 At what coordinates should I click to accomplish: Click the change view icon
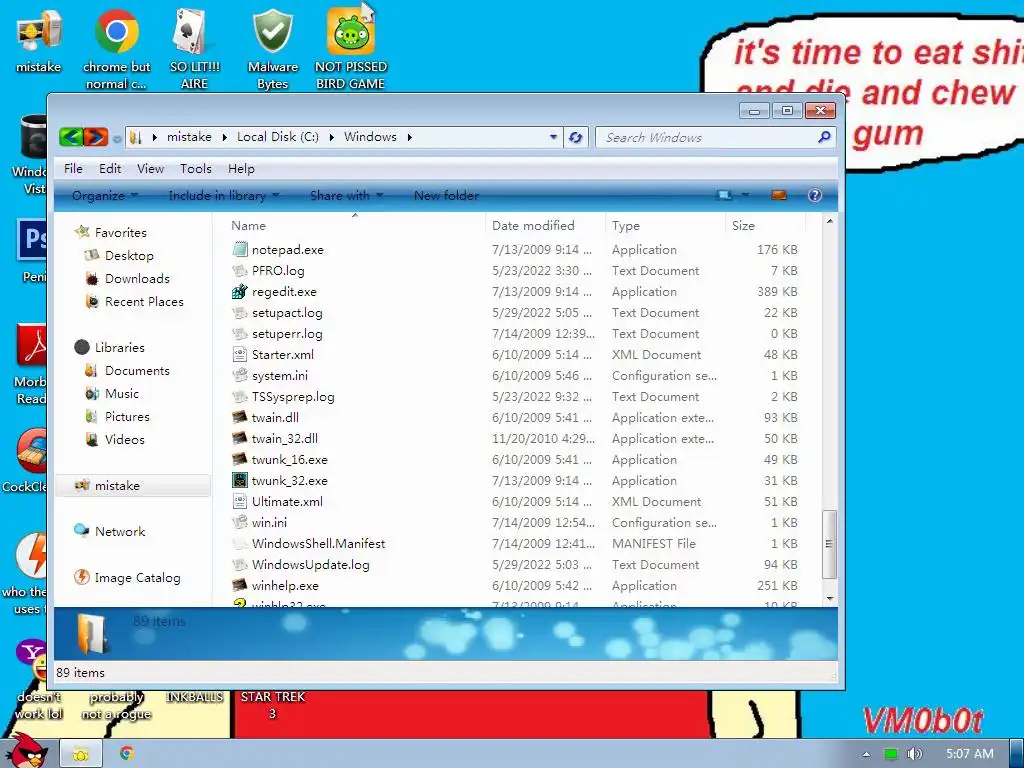click(724, 195)
